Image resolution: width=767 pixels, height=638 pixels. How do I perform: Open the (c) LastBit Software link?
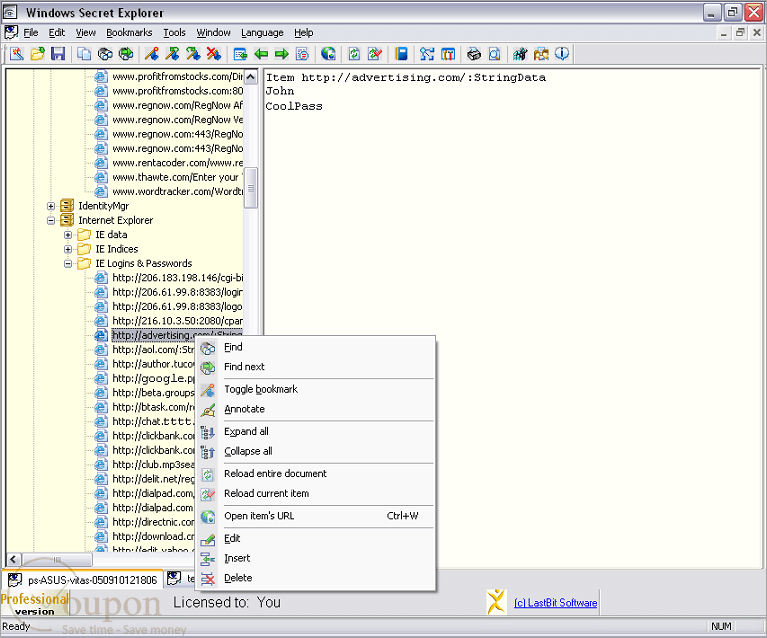pyautogui.click(x=555, y=603)
